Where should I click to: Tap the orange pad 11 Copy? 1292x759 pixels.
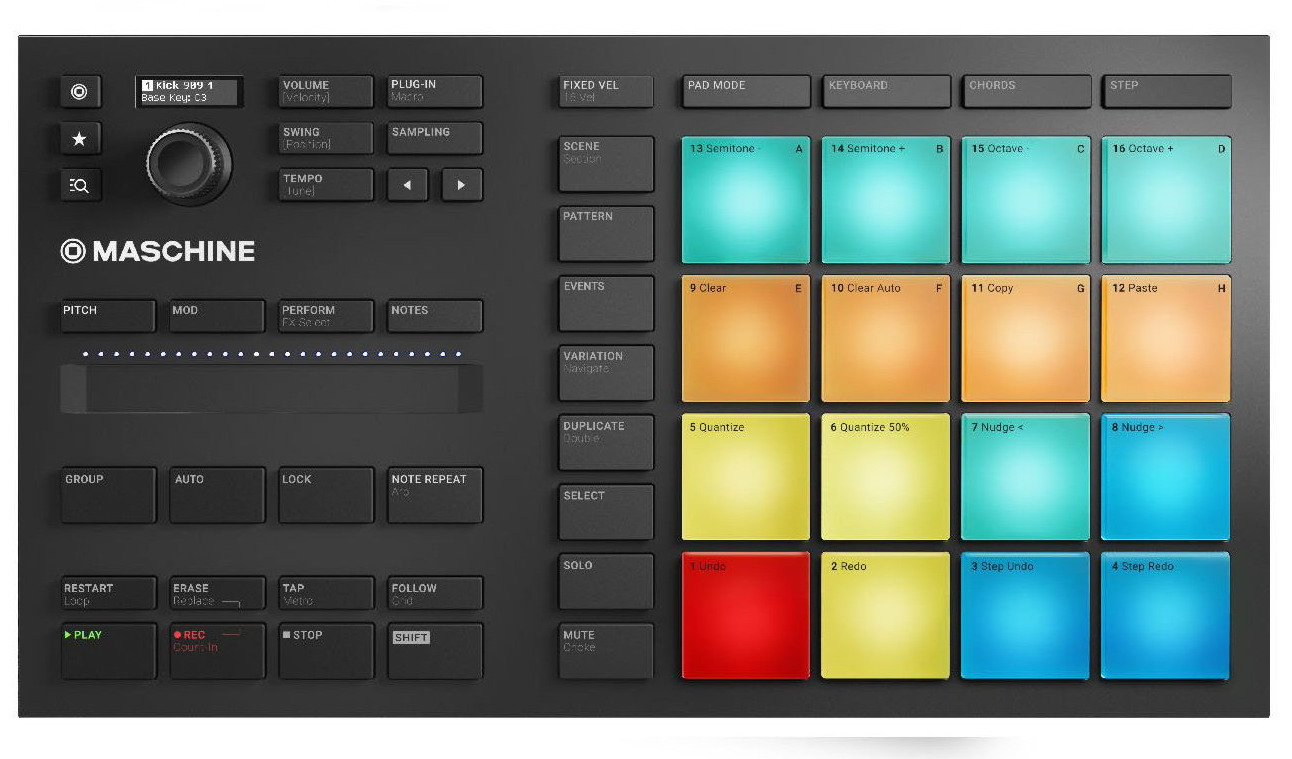pos(1025,339)
